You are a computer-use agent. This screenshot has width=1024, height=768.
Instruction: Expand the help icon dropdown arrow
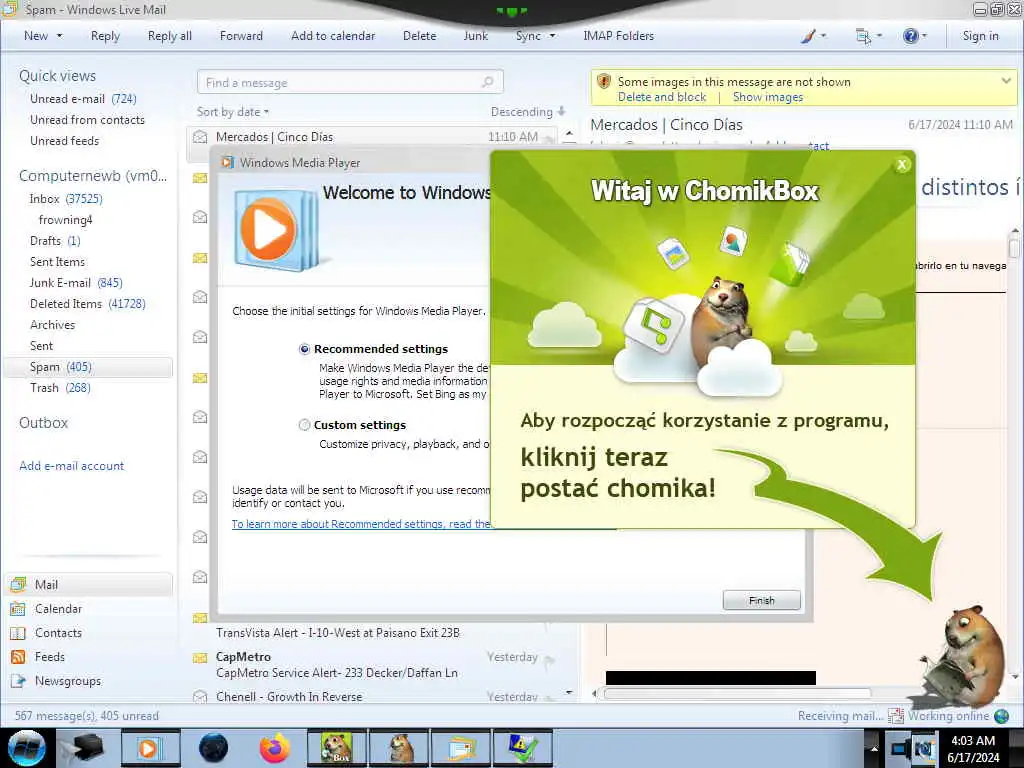924,36
